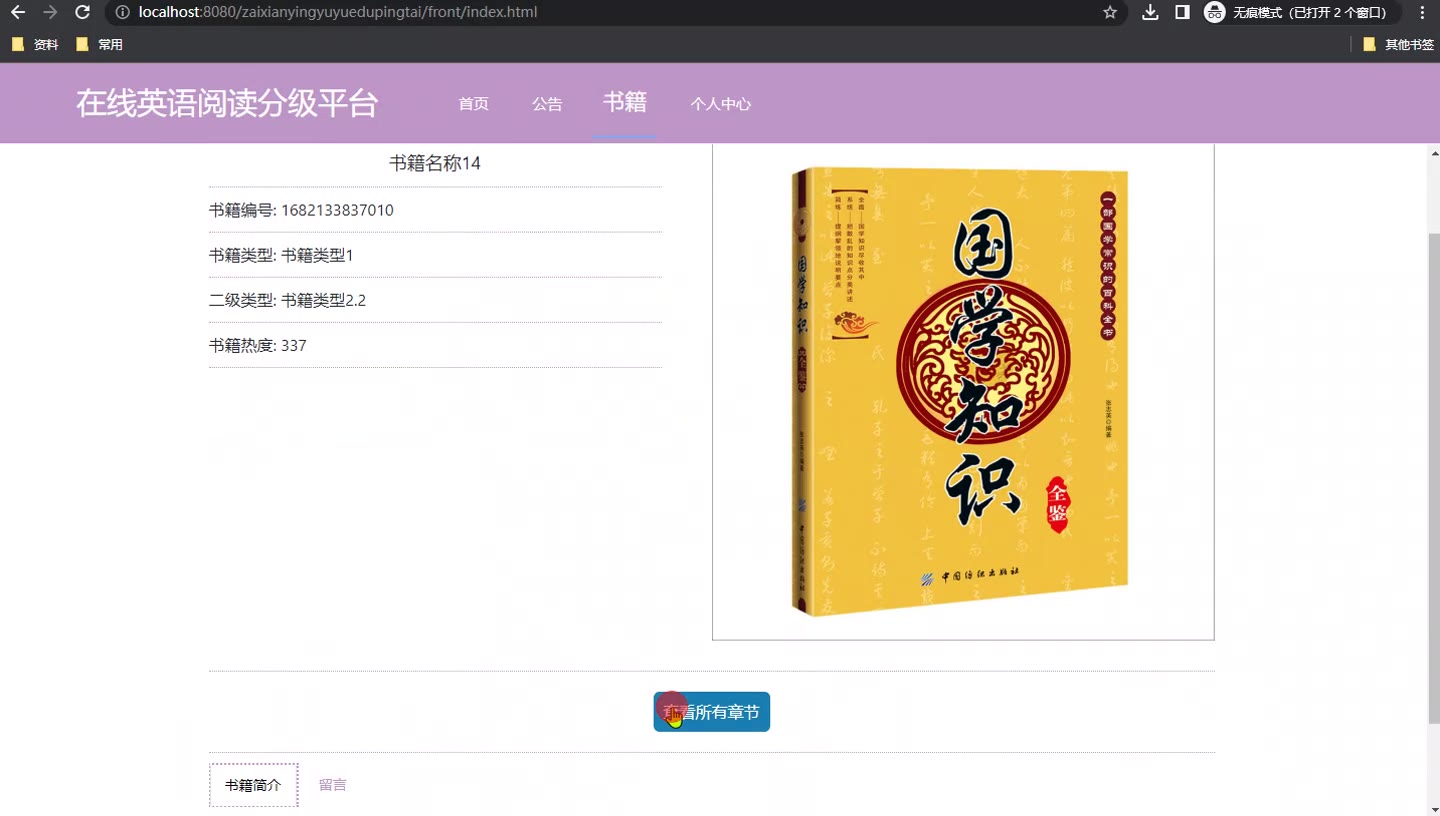Viewport: 1440px width, 816px height.
Task: Bookmark this page with star icon
Action: pyautogui.click(x=1110, y=12)
